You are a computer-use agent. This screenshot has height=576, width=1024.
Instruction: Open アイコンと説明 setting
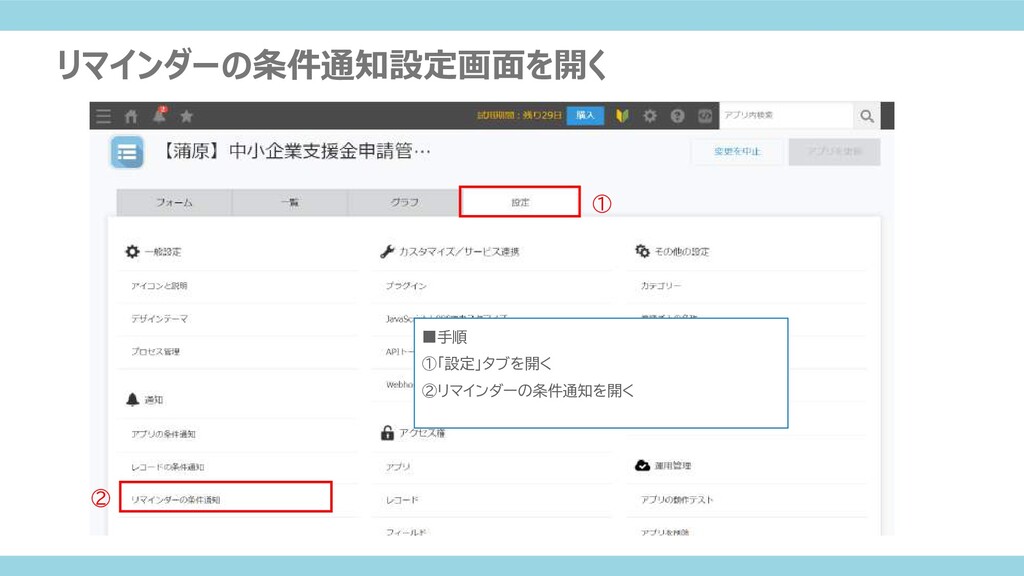point(159,285)
